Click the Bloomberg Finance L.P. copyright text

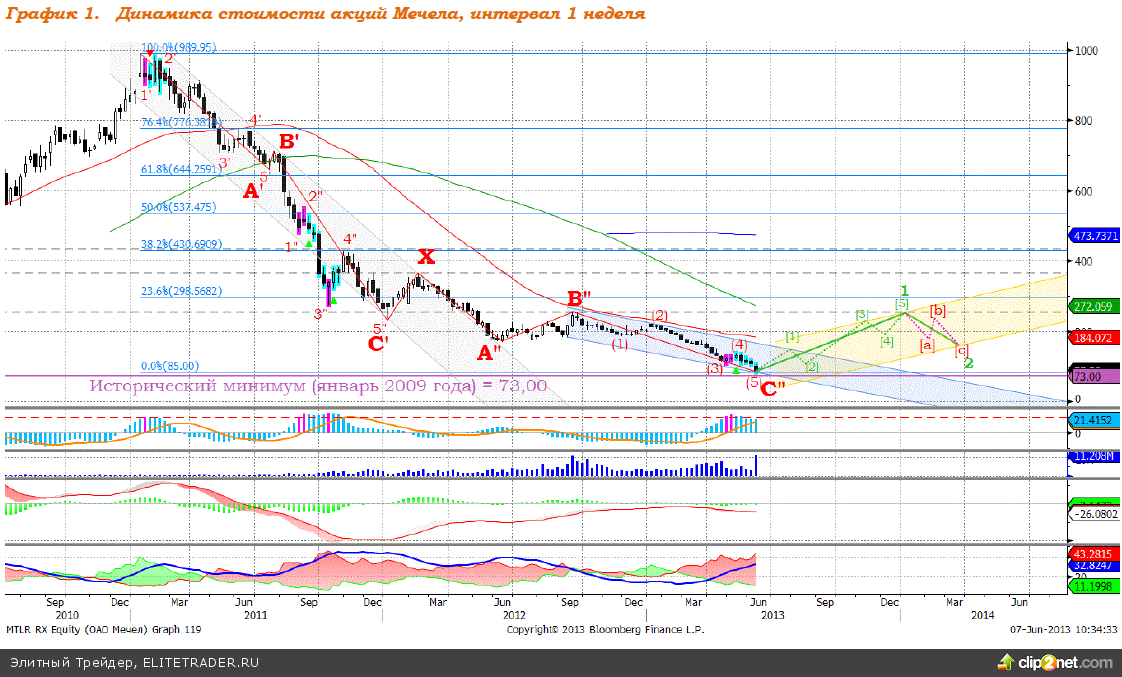tap(605, 630)
